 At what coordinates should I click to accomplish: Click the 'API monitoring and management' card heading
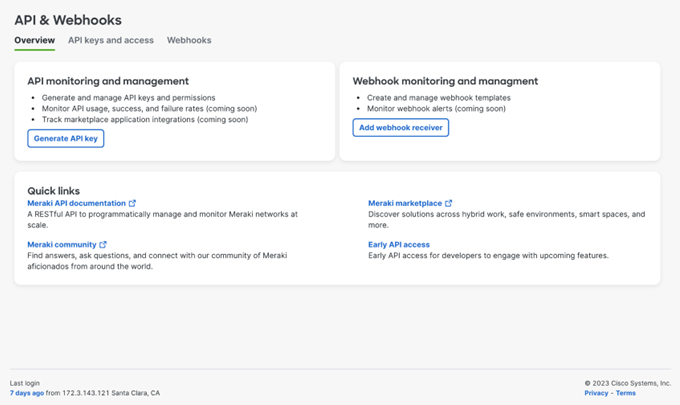coord(108,81)
